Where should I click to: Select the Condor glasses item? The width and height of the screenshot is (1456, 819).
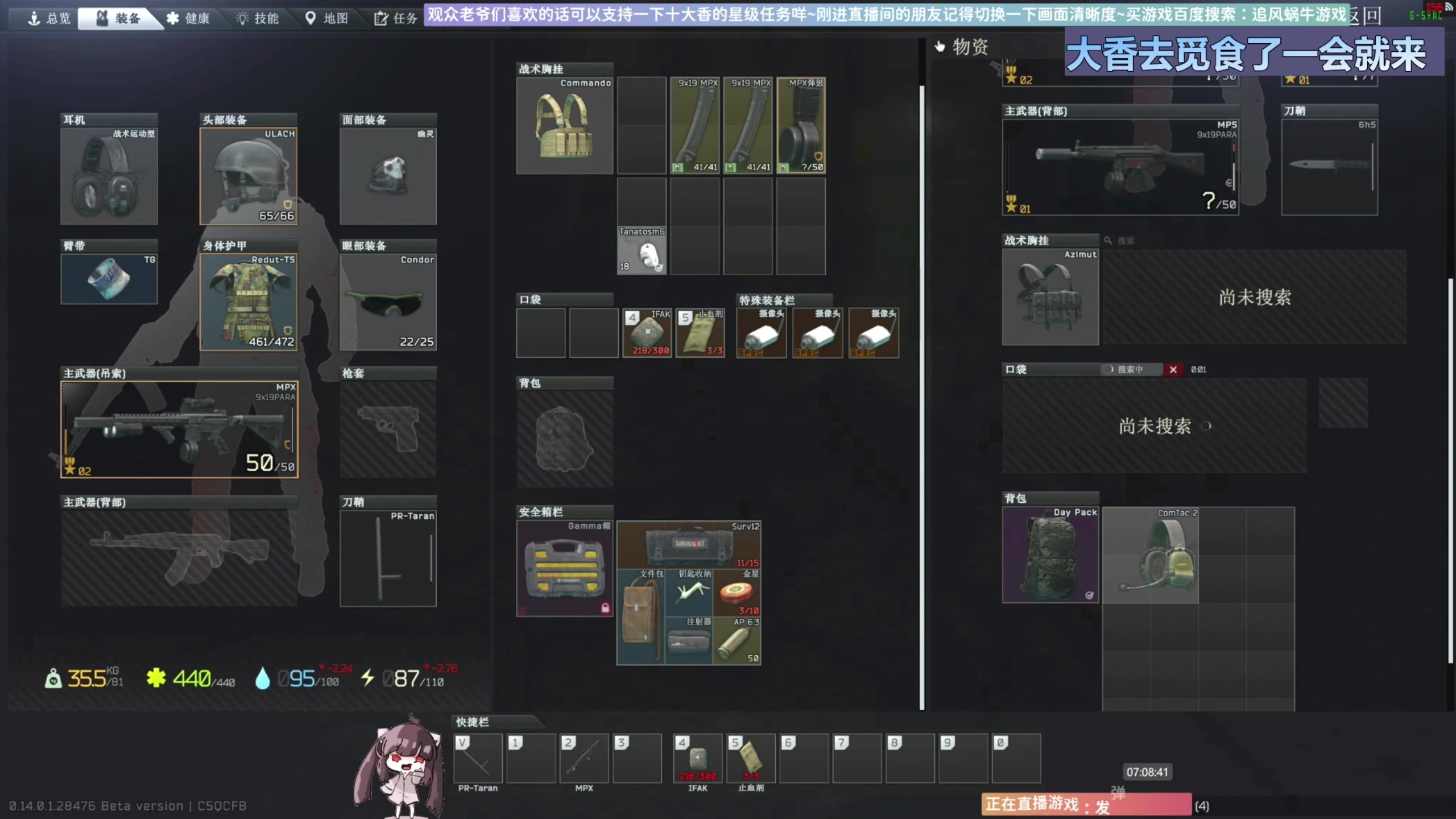point(388,302)
